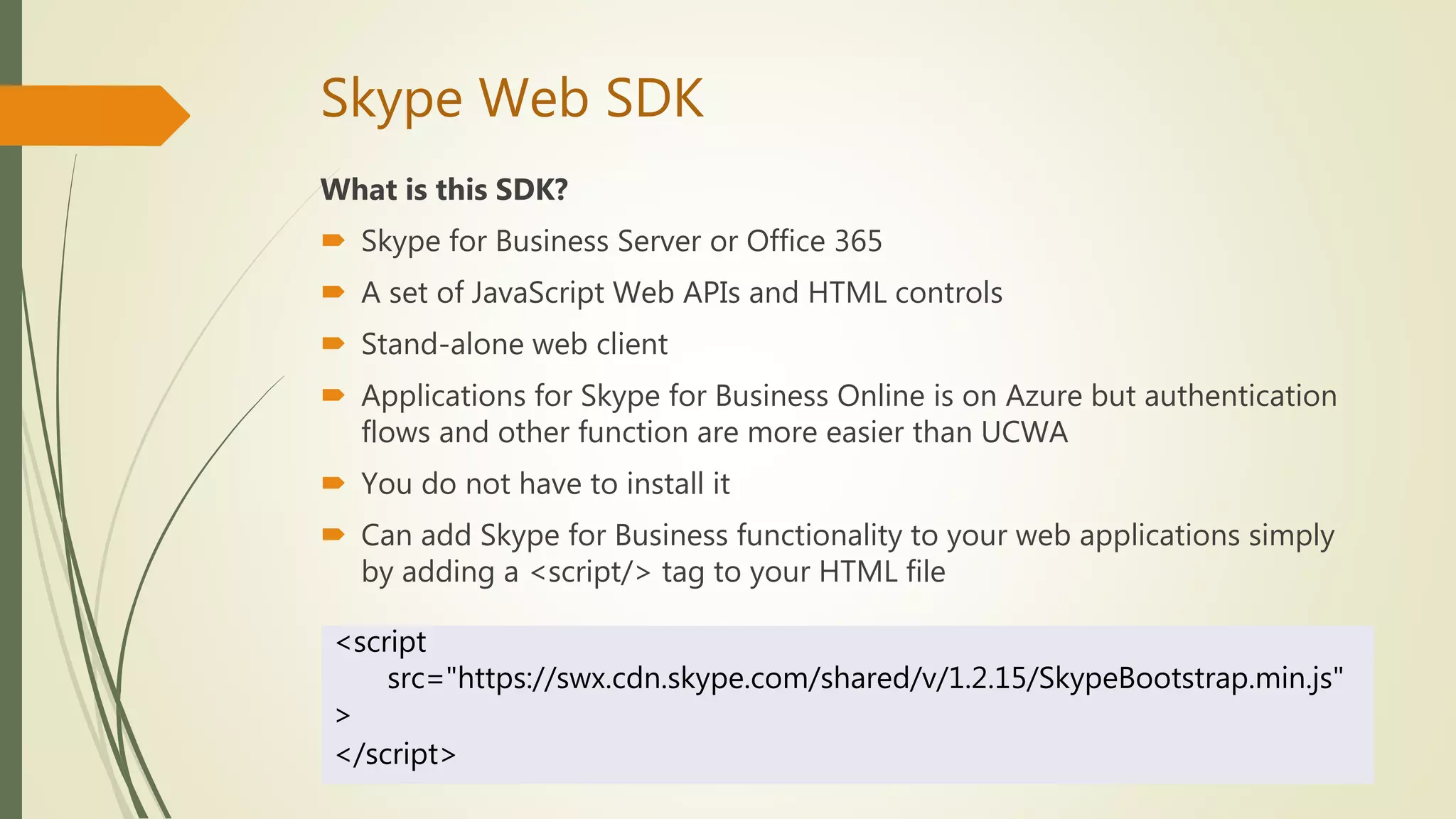Click the line starting 'Can add Skype for Business functionality'
This screenshot has width=1456, height=819.
click(x=847, y=536)
